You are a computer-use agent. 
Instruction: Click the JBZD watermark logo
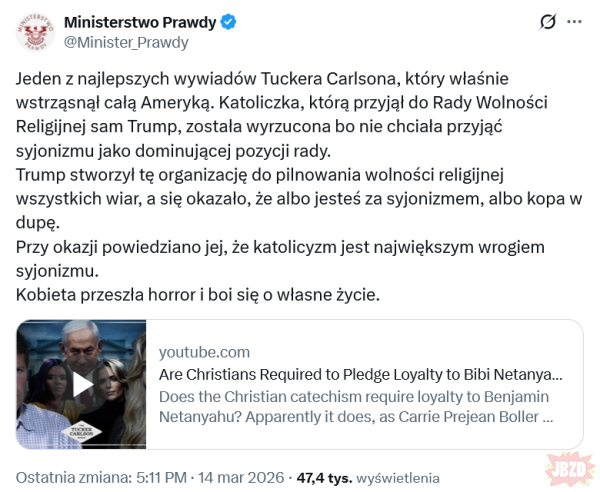tap(567, 467)
